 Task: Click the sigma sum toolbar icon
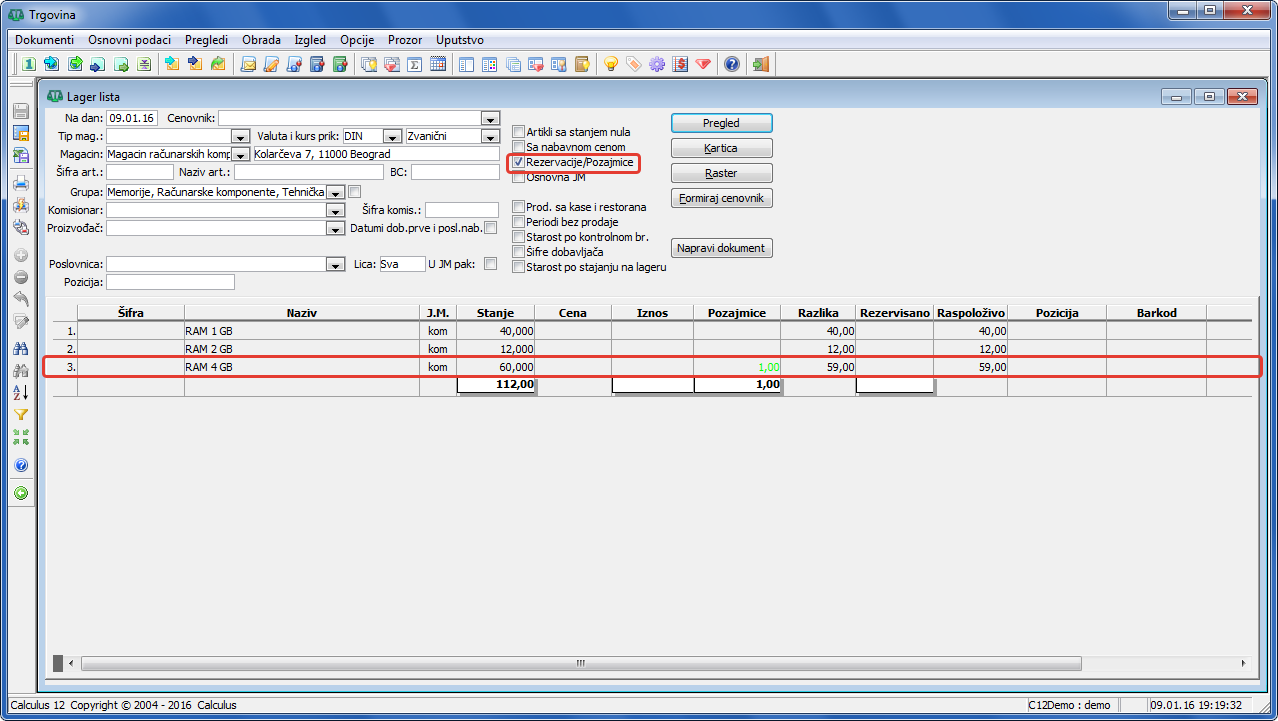pyautogui.click(x=414, y=64)
